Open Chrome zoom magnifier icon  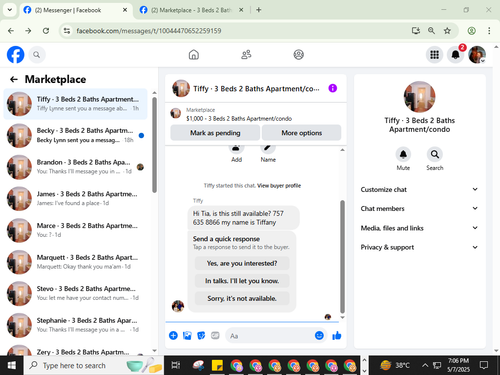tap(431, 31)
